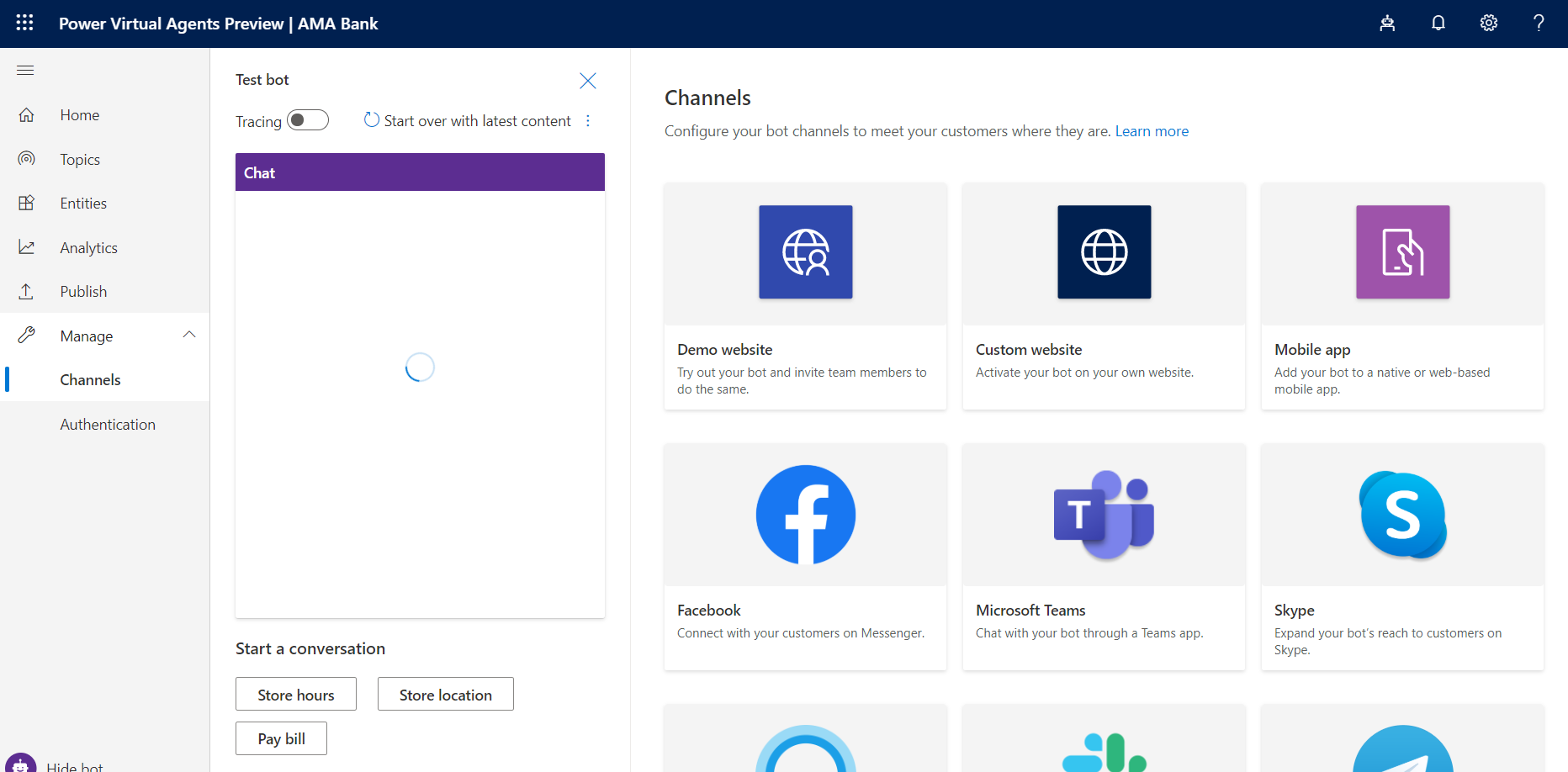Click the Store hours suggestion button
This screenshot has height=772, width=1568.
(295, 694)
